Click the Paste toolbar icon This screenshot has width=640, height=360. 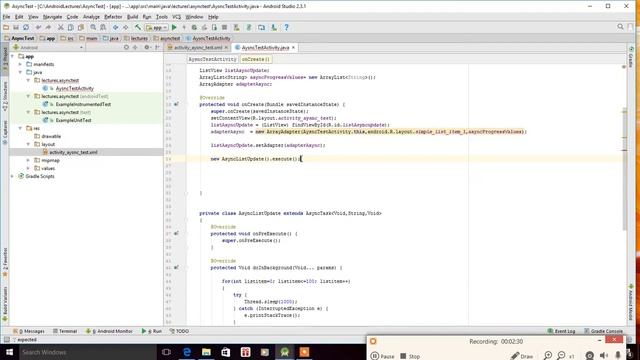click(81, 27)
